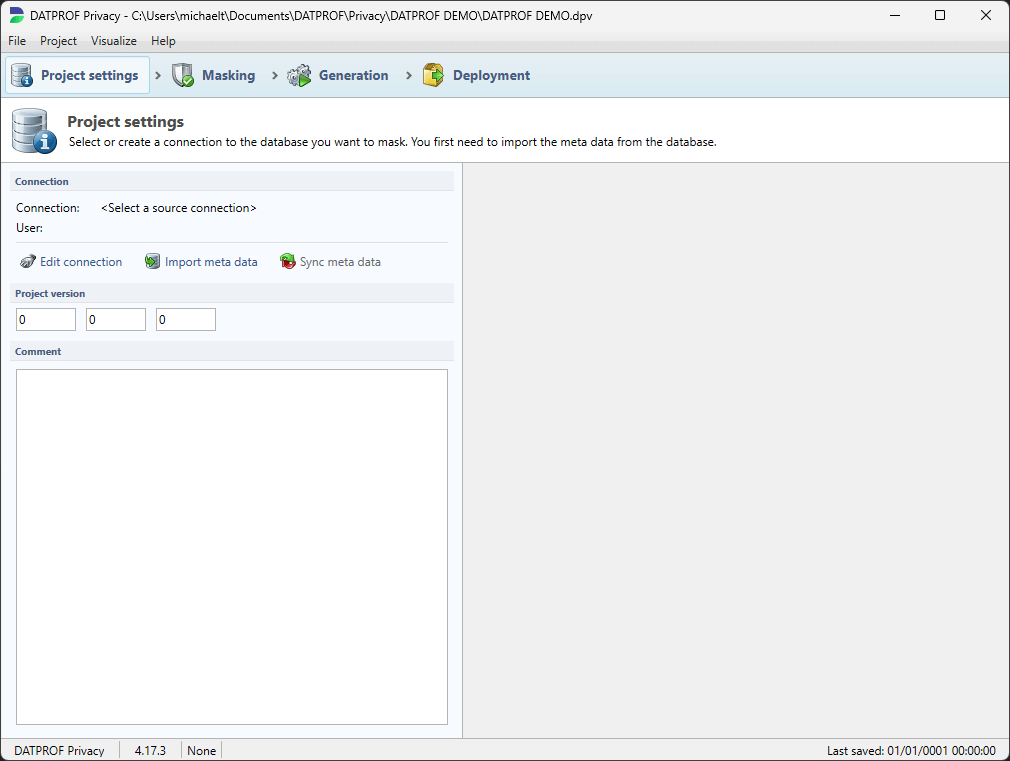Click the Sync meta data icon

tap(288, 262)
